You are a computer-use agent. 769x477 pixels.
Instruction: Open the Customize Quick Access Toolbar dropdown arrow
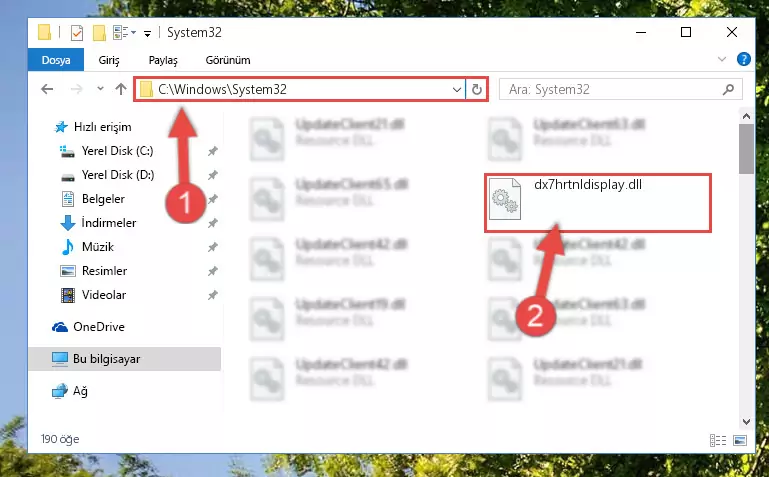point(147,33)
